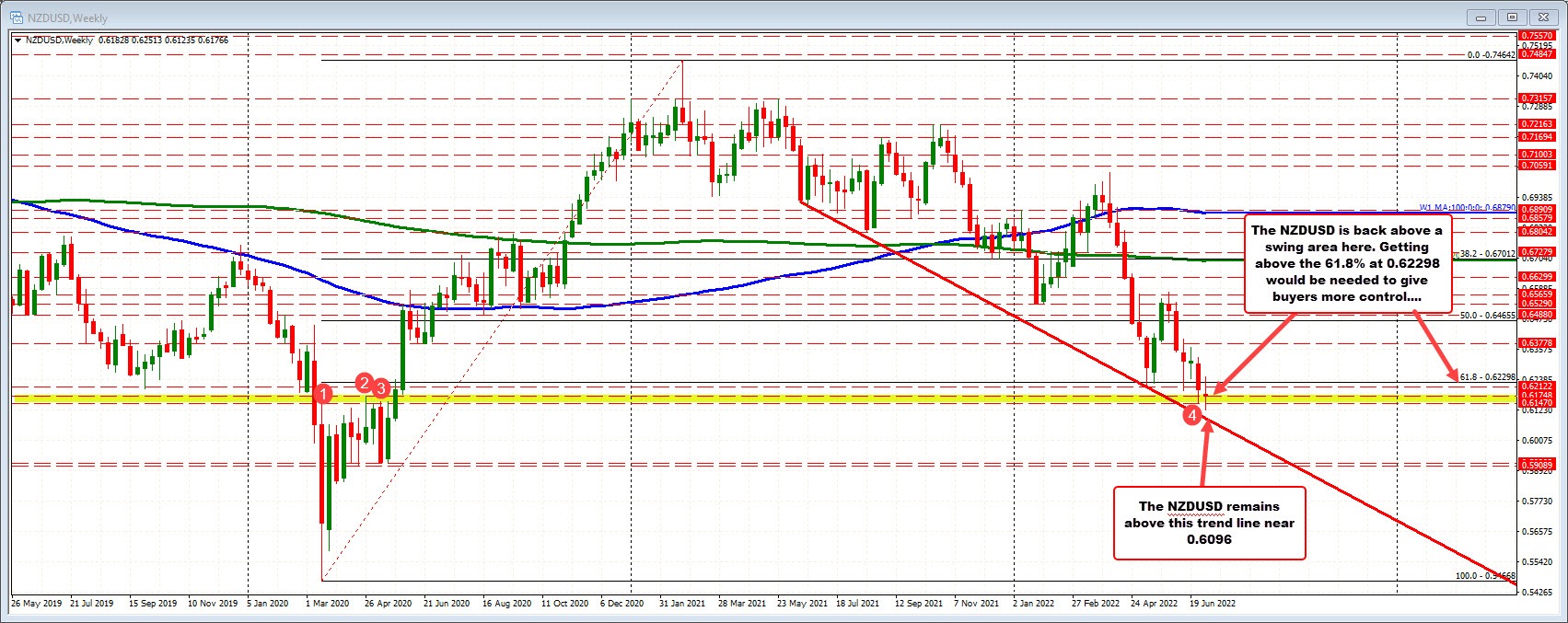Click the 19 Jun 2022 date label
Image resolution: width=1568 pixels, height=623 pixels.
tap(1213, 605)
